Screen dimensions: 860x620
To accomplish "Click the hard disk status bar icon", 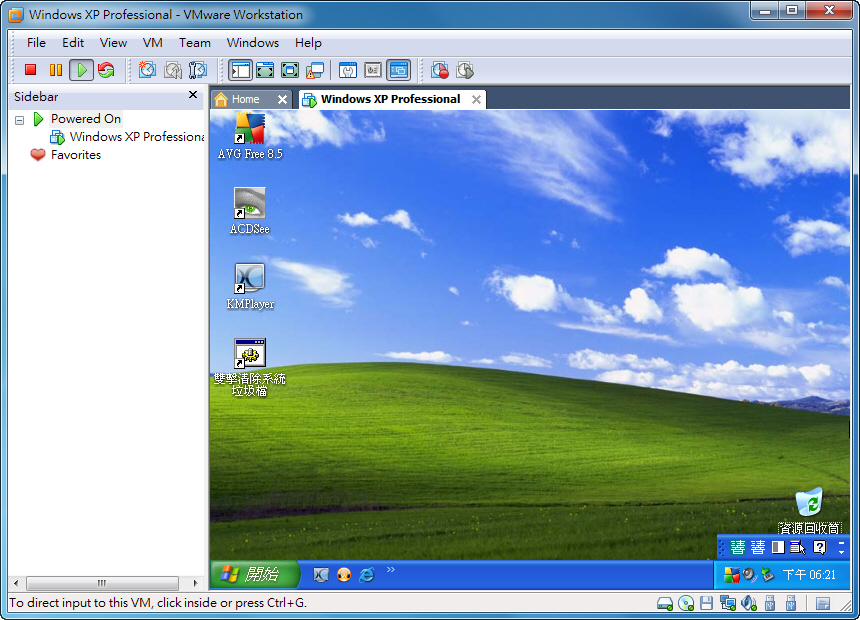I will [665, 604].
